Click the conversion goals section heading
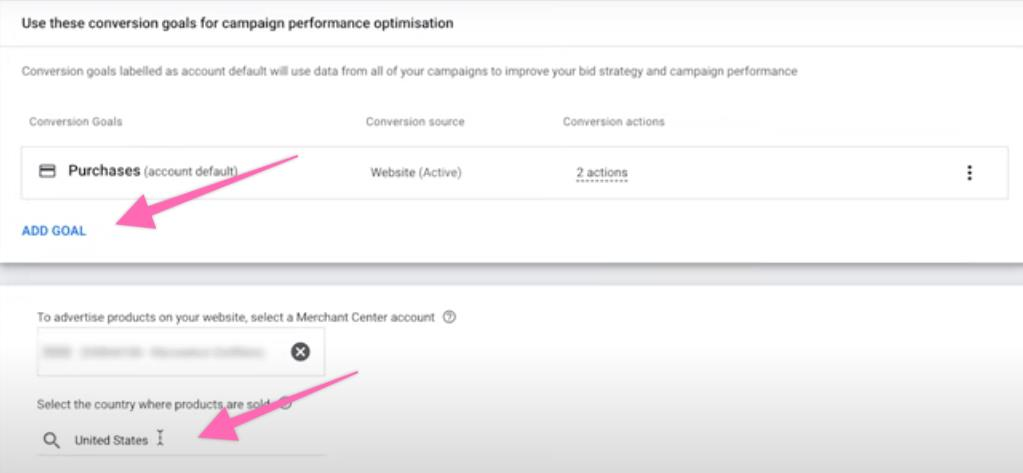 click(237, 23)
